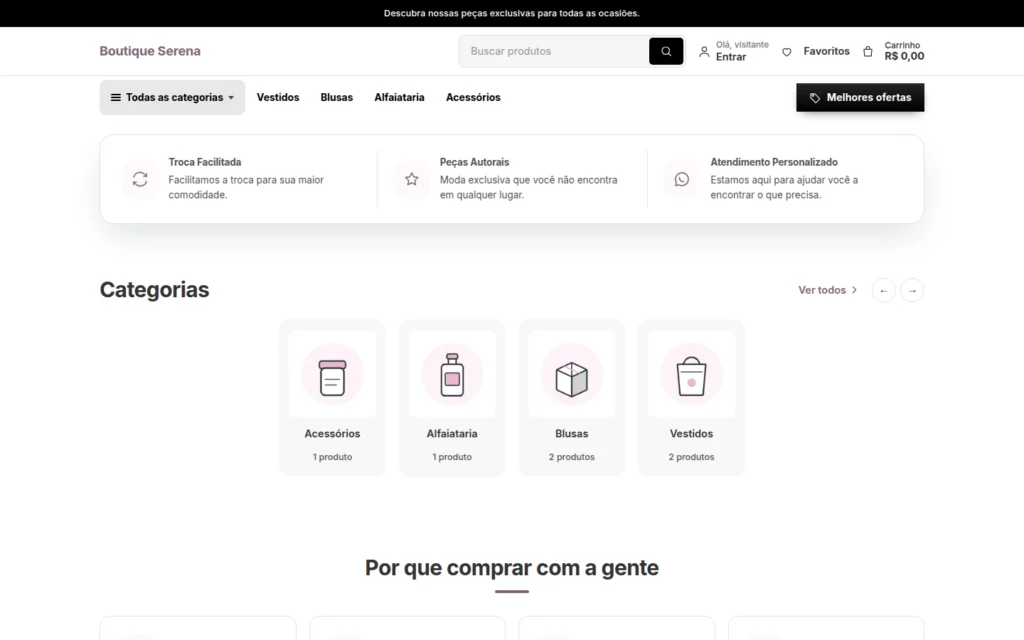Click the tag icon on Melhores ofertas
1024x640 pixels.
tap(815, 97)
